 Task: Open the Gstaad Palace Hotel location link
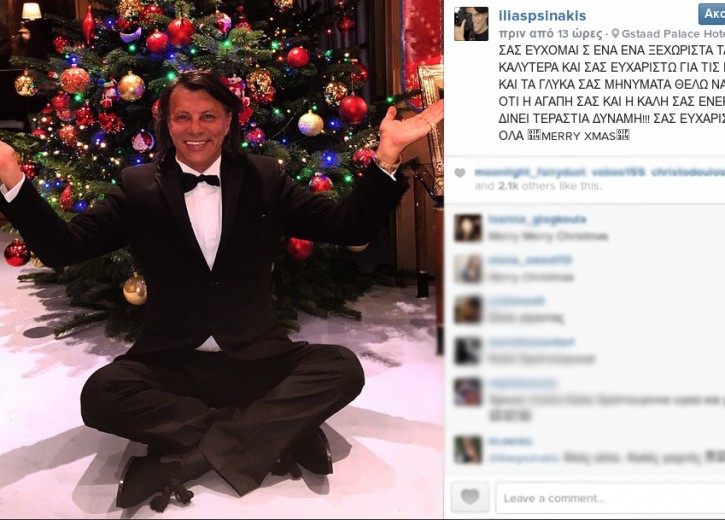(673, 34)
